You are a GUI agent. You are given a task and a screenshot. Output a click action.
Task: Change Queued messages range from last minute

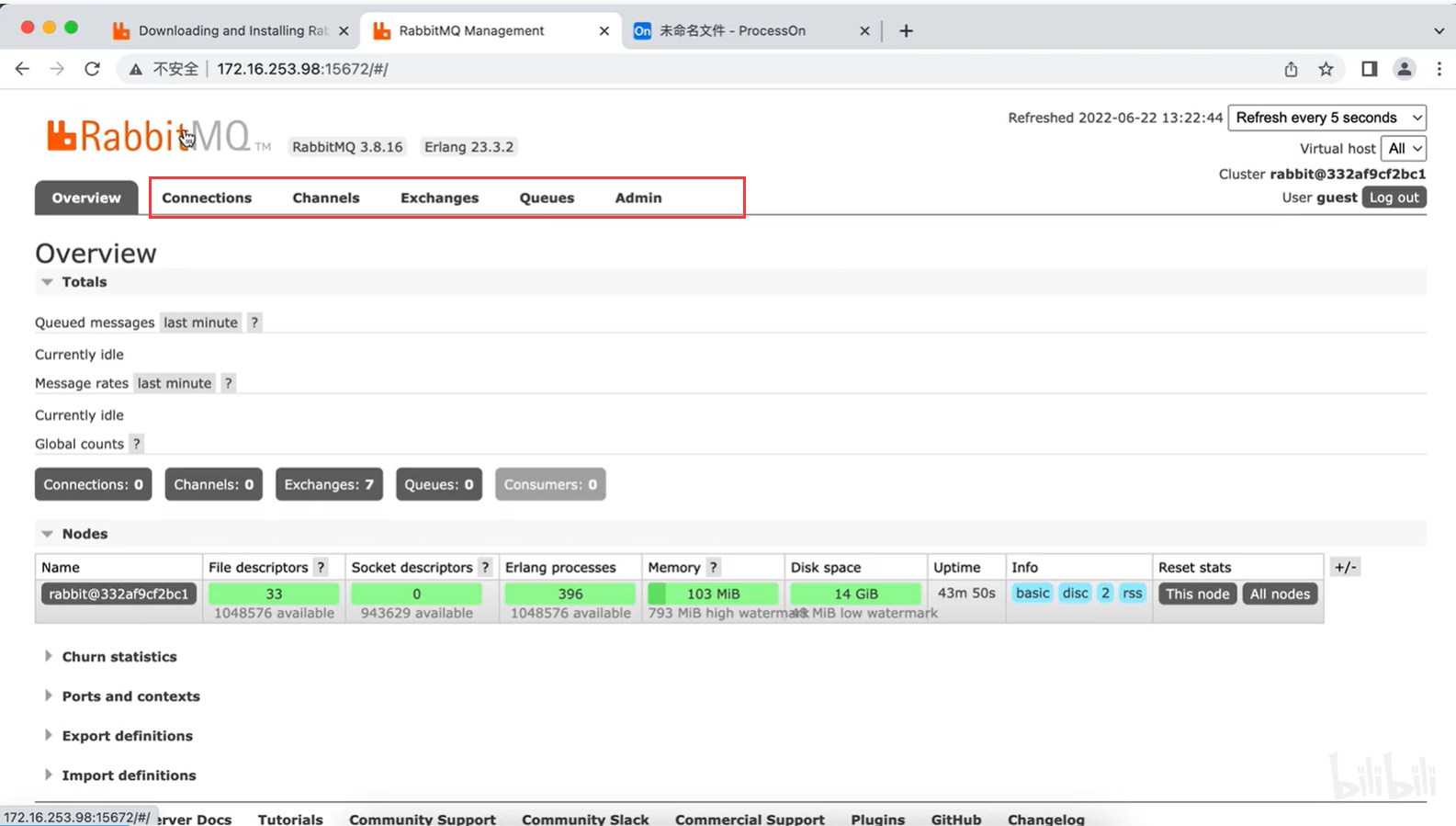pyautogui.click(x=200, y=322)
